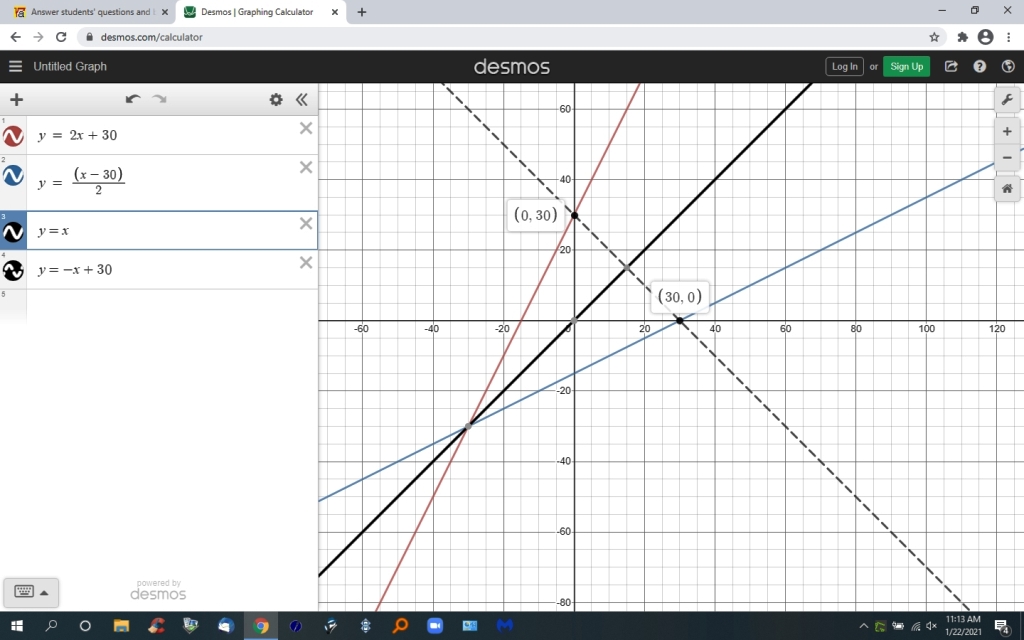The height and width of the screenshot is (640, 1024).
Task: Reload the Desmos page
Action: coord(61,37)
